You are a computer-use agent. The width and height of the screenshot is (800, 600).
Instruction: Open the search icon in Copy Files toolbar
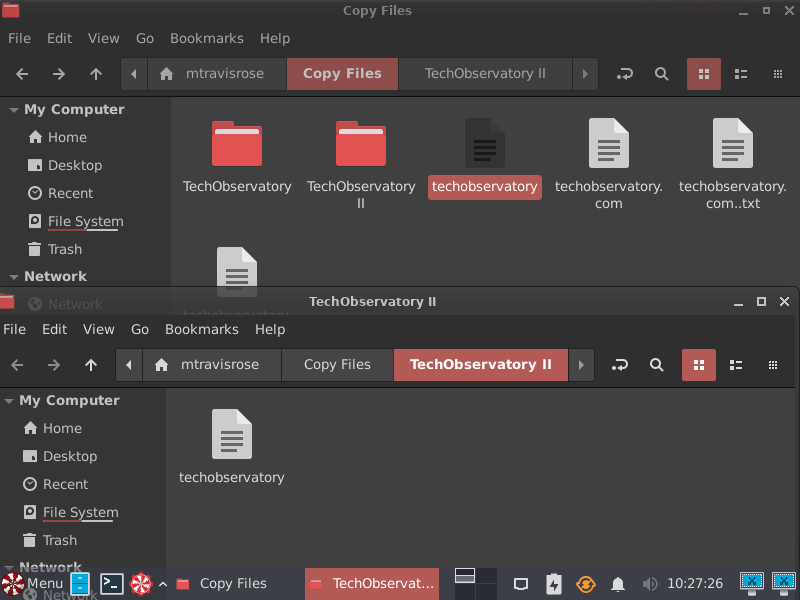[x=660, y=73]
